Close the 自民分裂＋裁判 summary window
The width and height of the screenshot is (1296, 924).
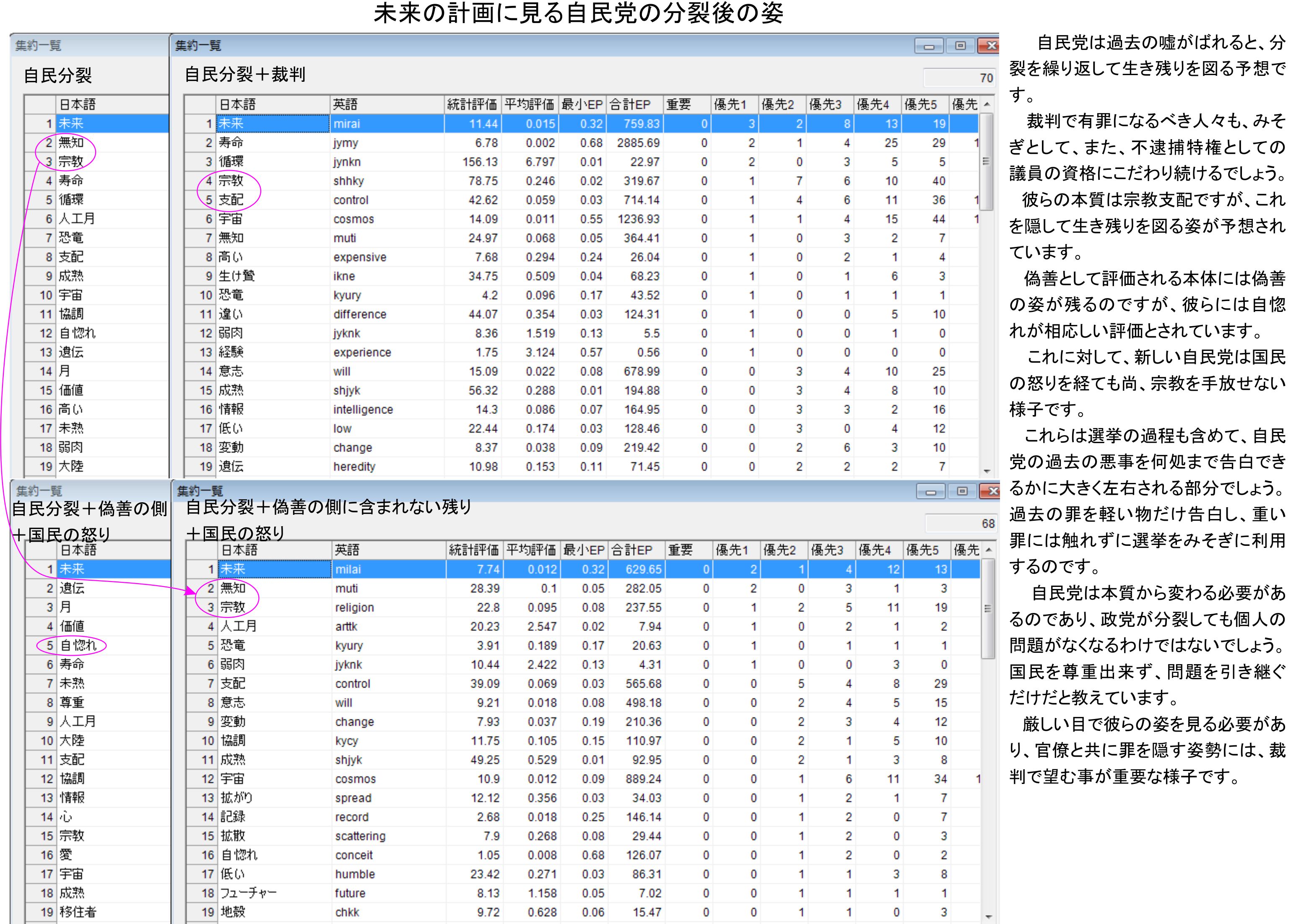[x=990, y=46]
